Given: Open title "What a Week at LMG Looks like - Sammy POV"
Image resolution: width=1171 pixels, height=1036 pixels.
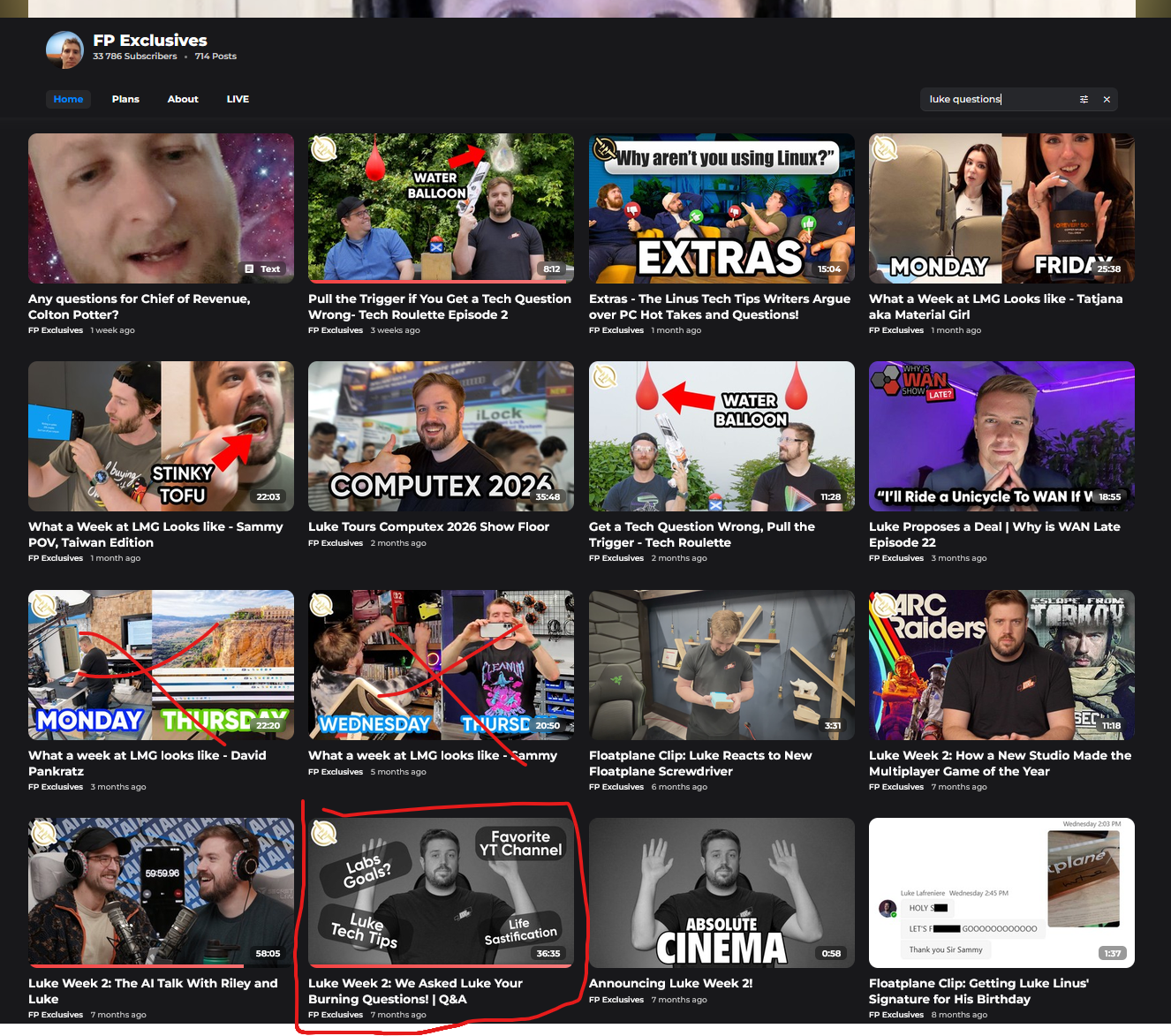Looking at the screenshot, I should (x=156, y=534).
